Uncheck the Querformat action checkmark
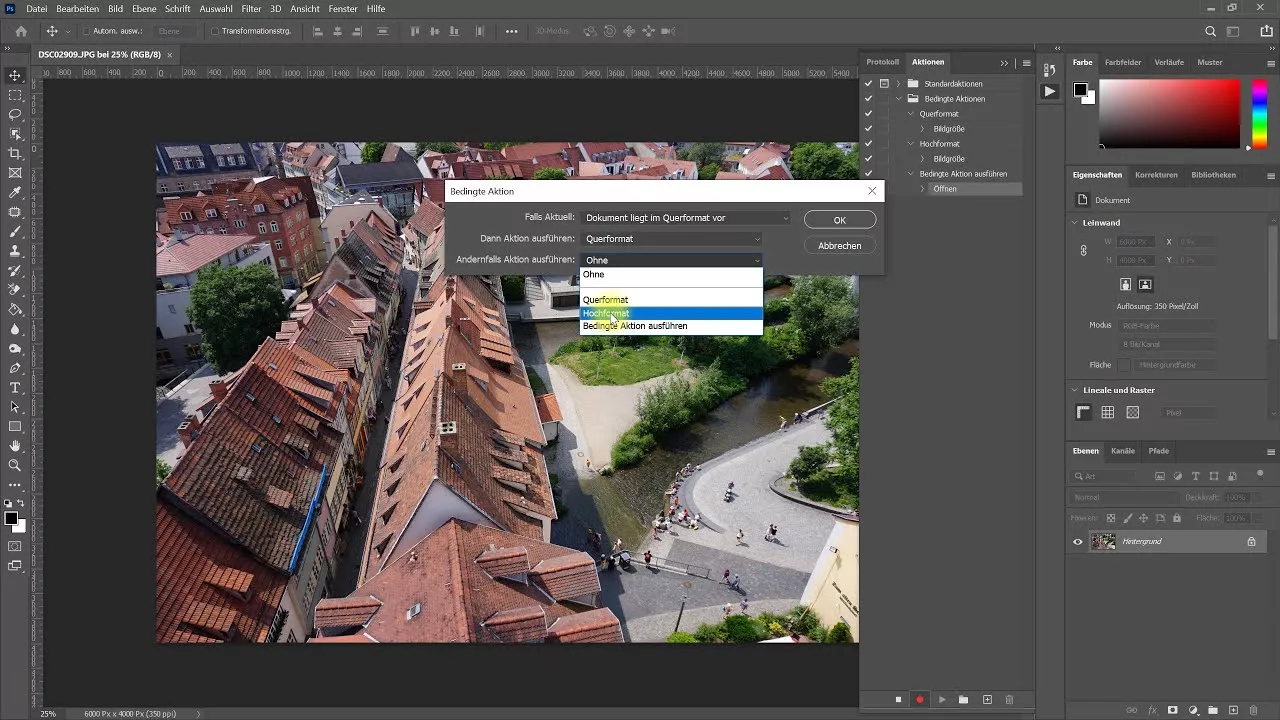This screenshot has width=1280, height=720. click(x=868, y=113)
